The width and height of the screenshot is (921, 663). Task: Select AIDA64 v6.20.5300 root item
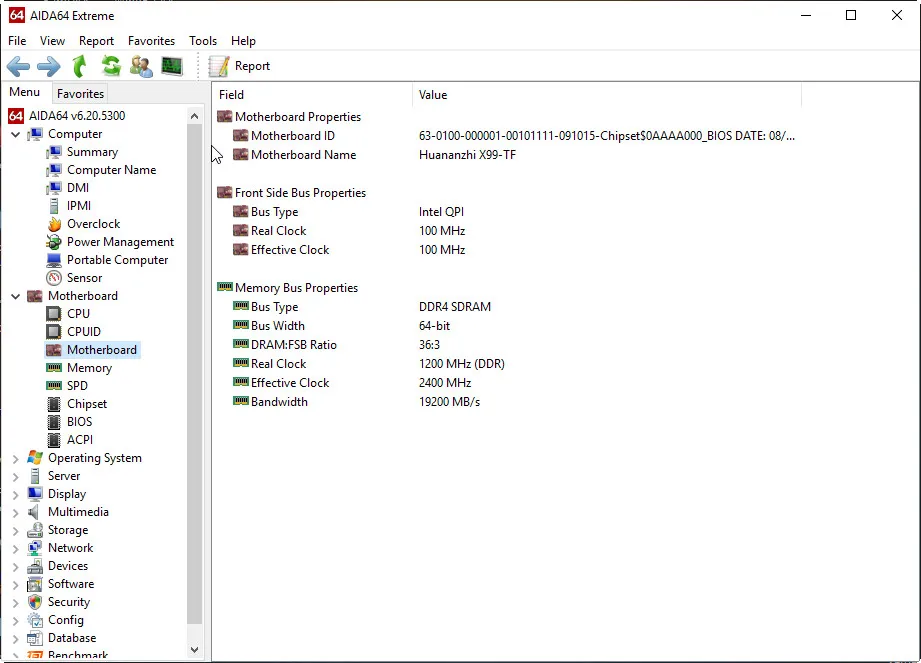(x=77, y=116)
